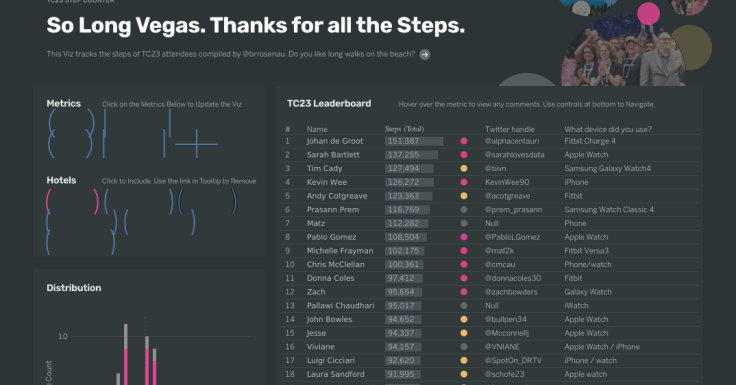Click the yellow dot in Andy Cotgreave's row
This screenshot has height=385, width=736.
464,196
